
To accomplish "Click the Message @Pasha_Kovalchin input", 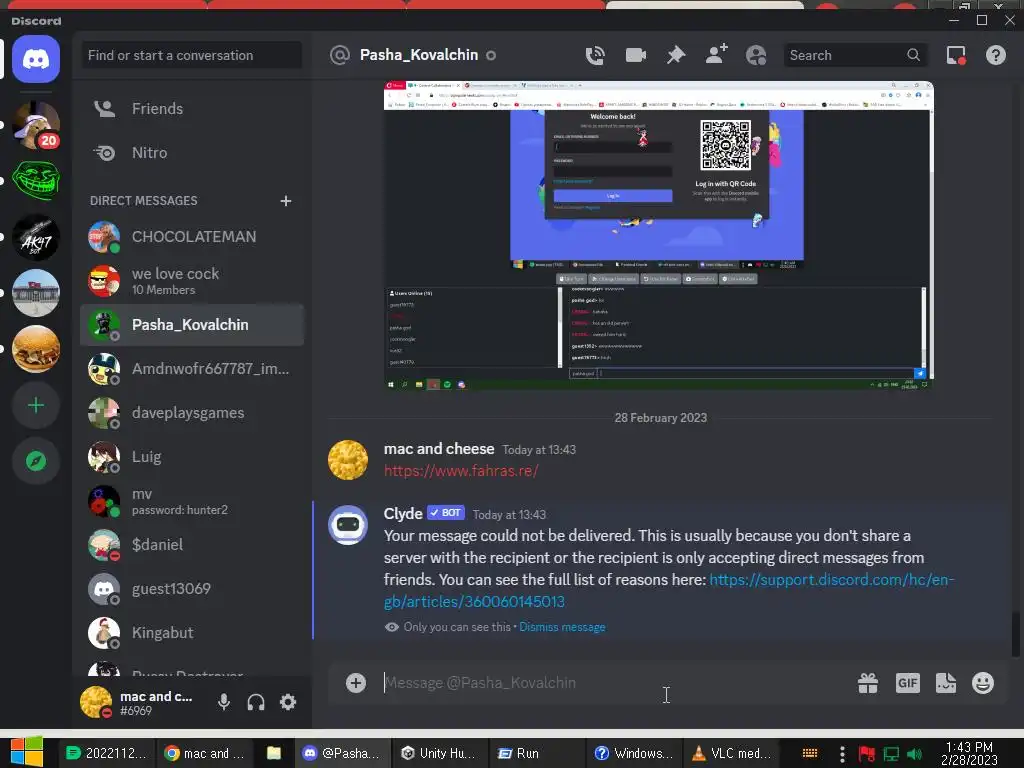I will coord(614,683).
